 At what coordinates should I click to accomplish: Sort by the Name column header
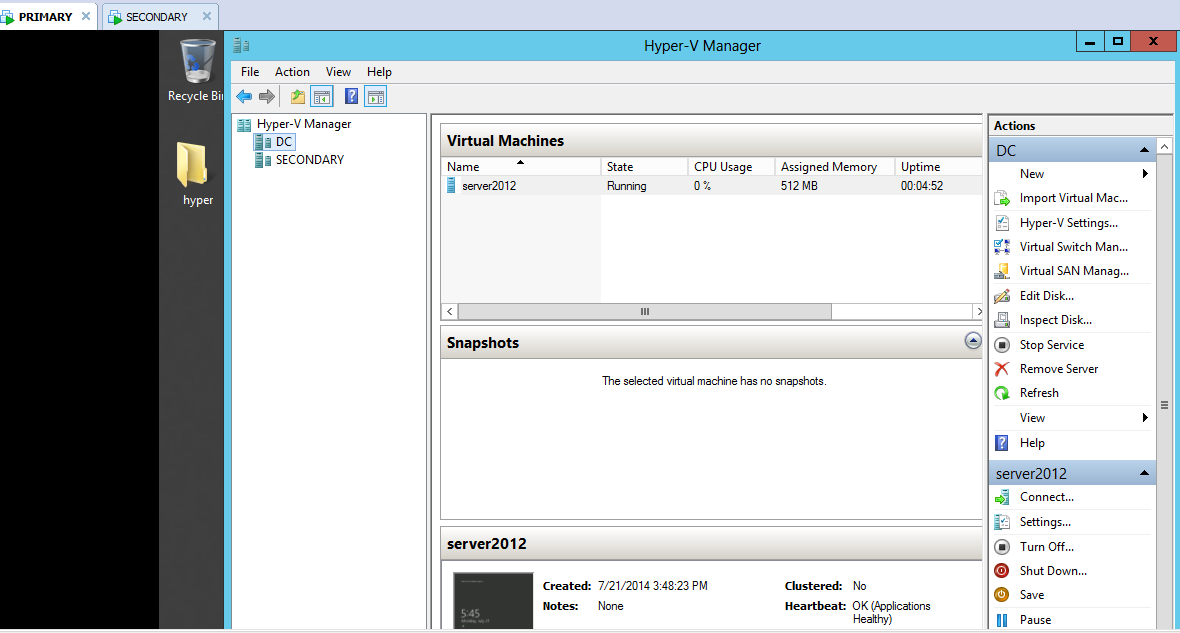pos(521,166)
